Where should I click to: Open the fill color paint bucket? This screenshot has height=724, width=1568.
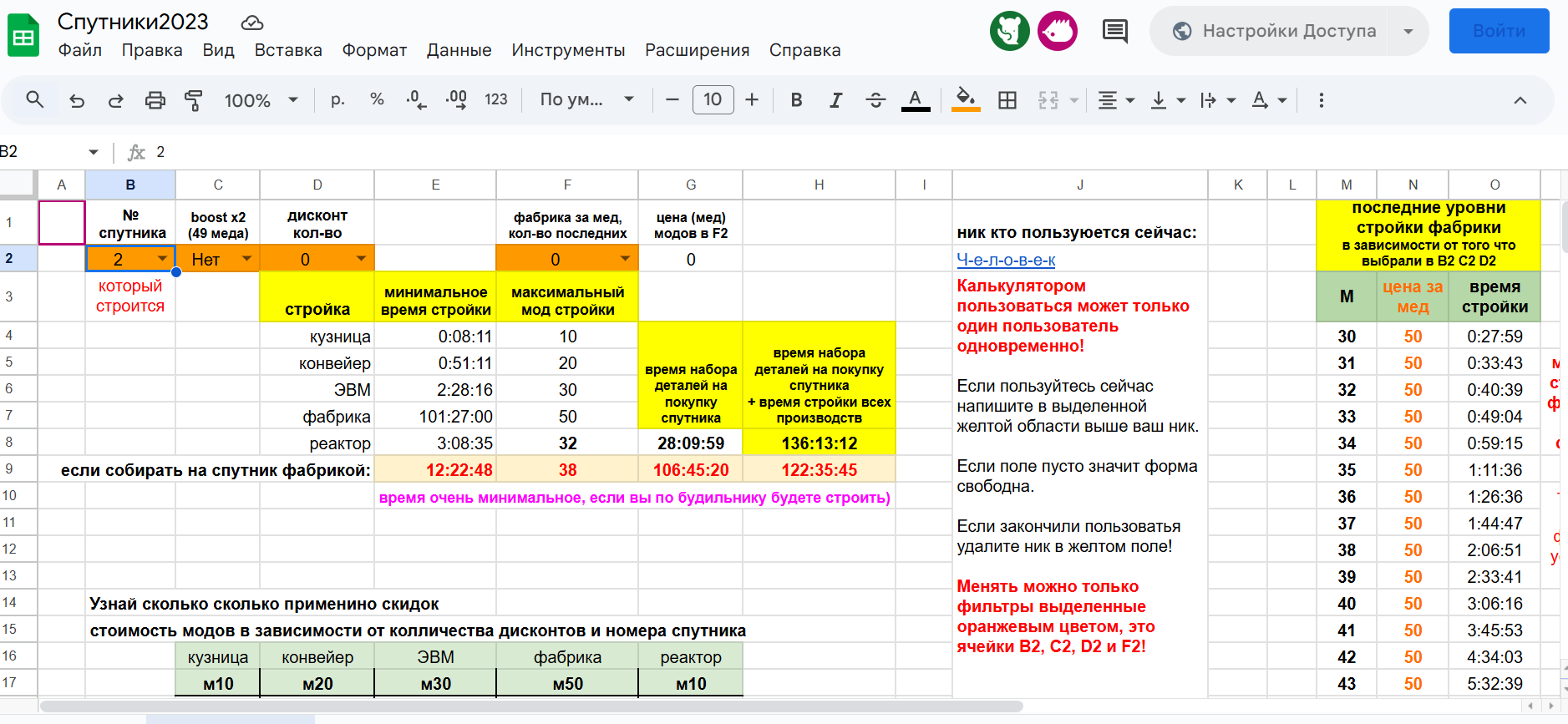(966, 100)
